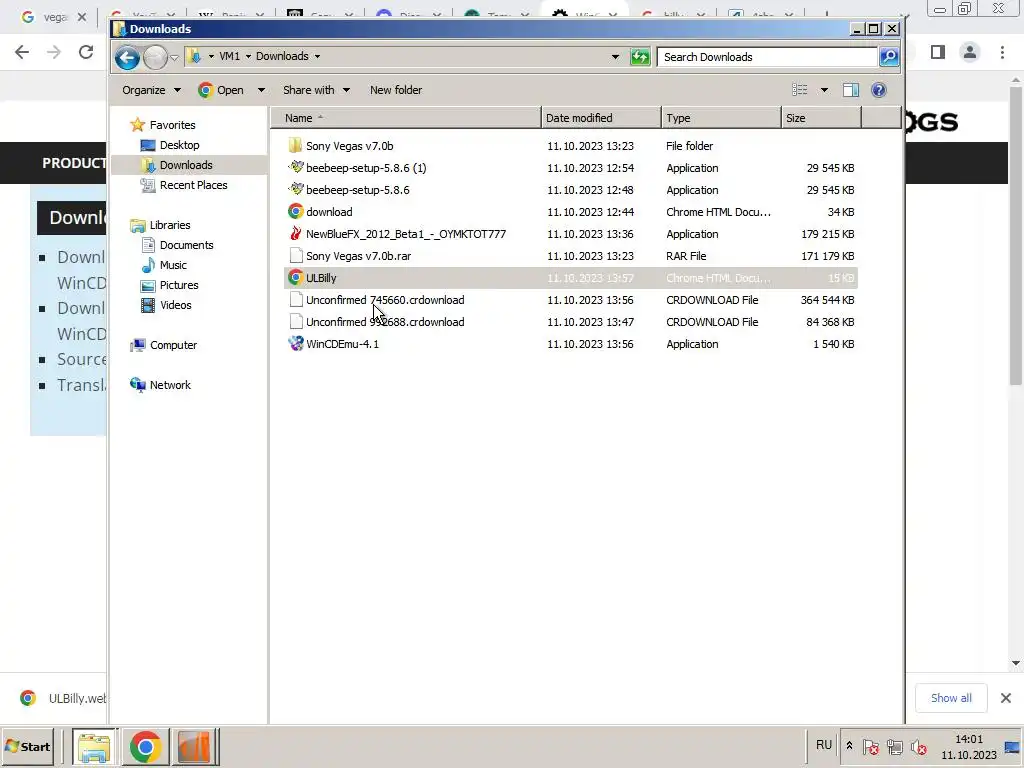Select the NewBlueFX_2012_Beta1 application icon

(x=296, y=234)
